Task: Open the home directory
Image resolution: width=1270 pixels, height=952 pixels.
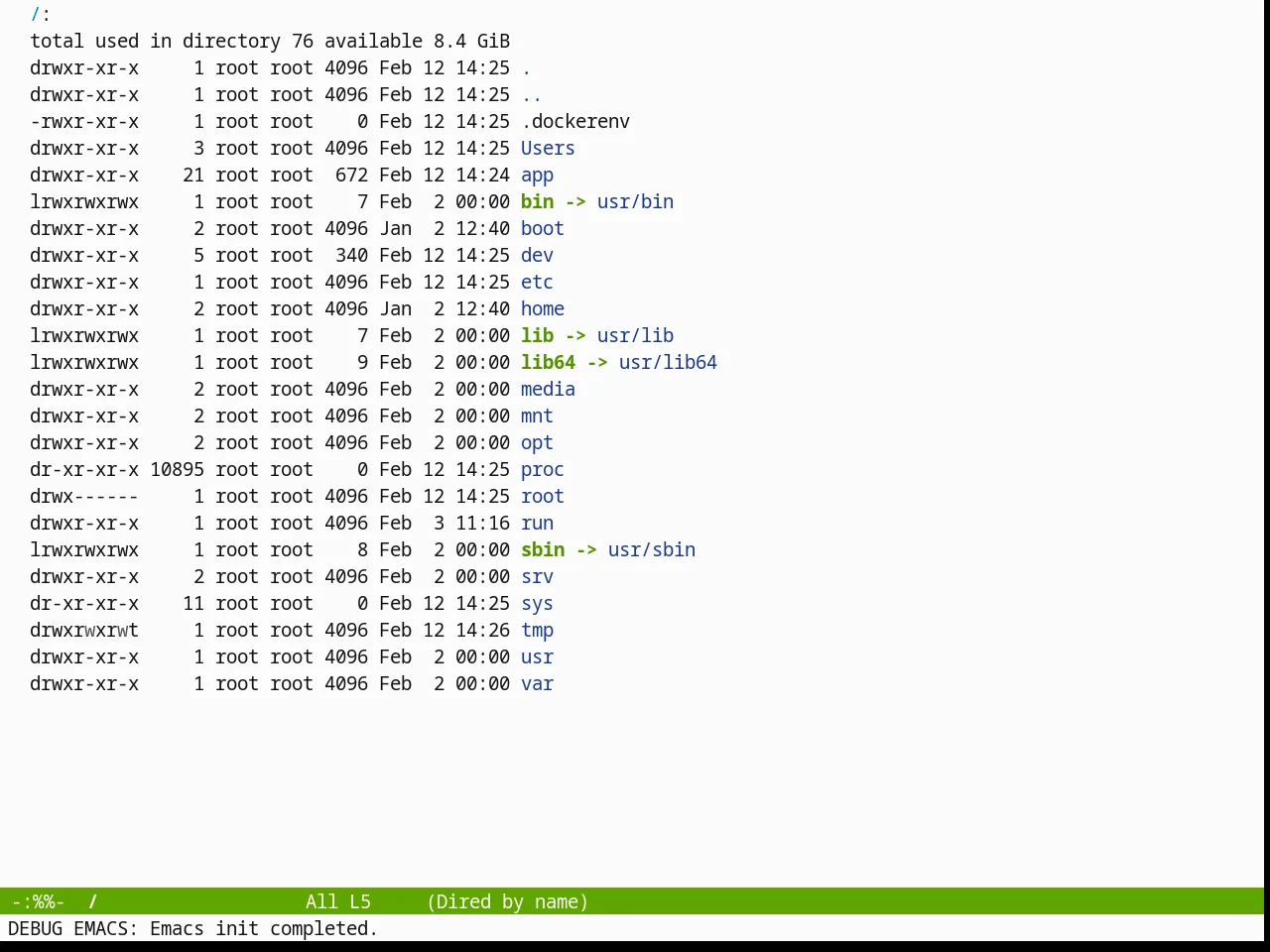Action: (542, 308)
